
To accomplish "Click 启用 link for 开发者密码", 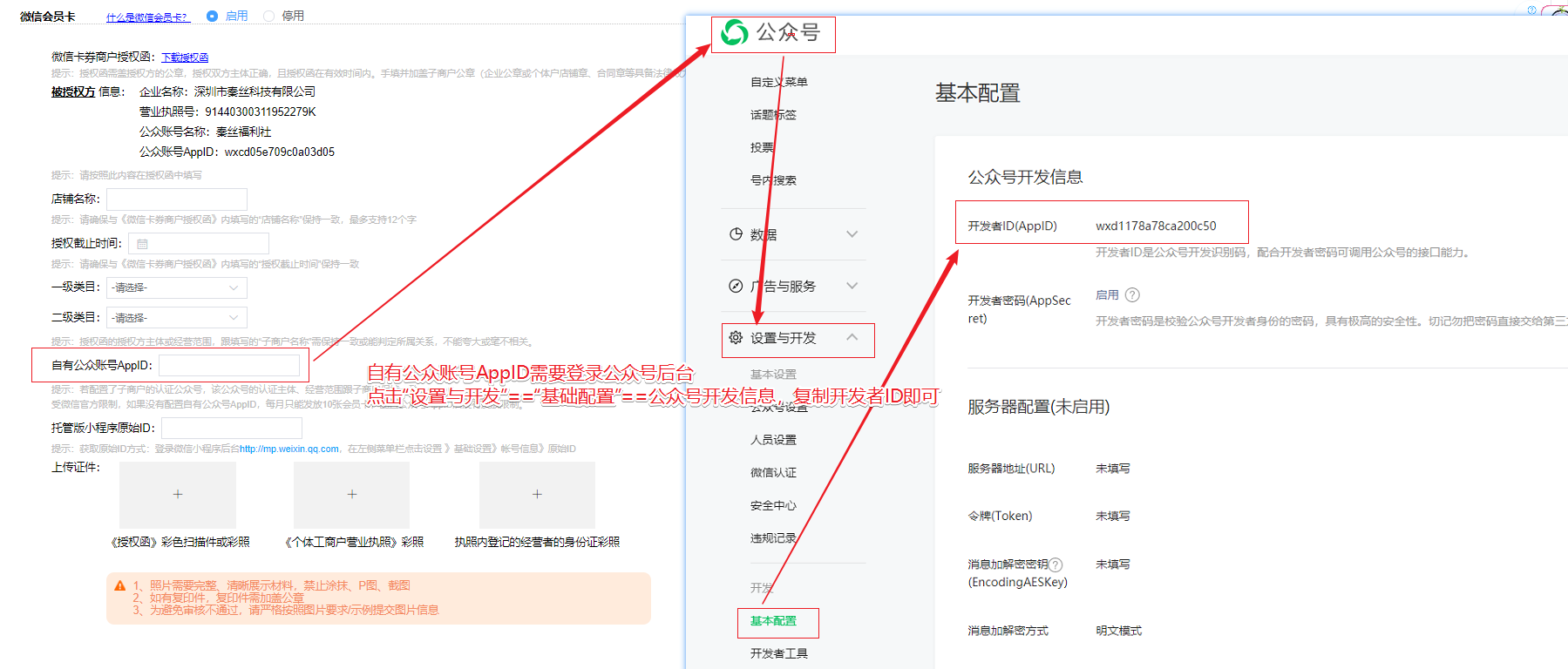I will coord(1107,295).
